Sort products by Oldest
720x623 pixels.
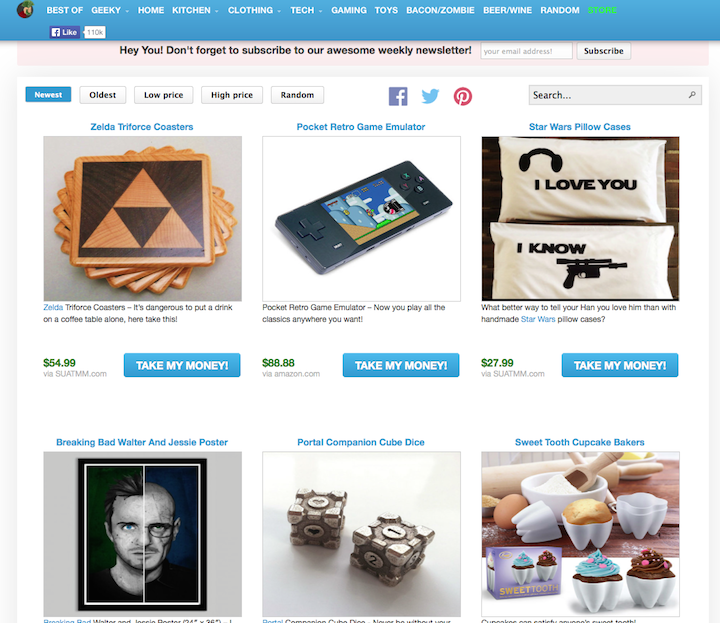click(102, 95)
